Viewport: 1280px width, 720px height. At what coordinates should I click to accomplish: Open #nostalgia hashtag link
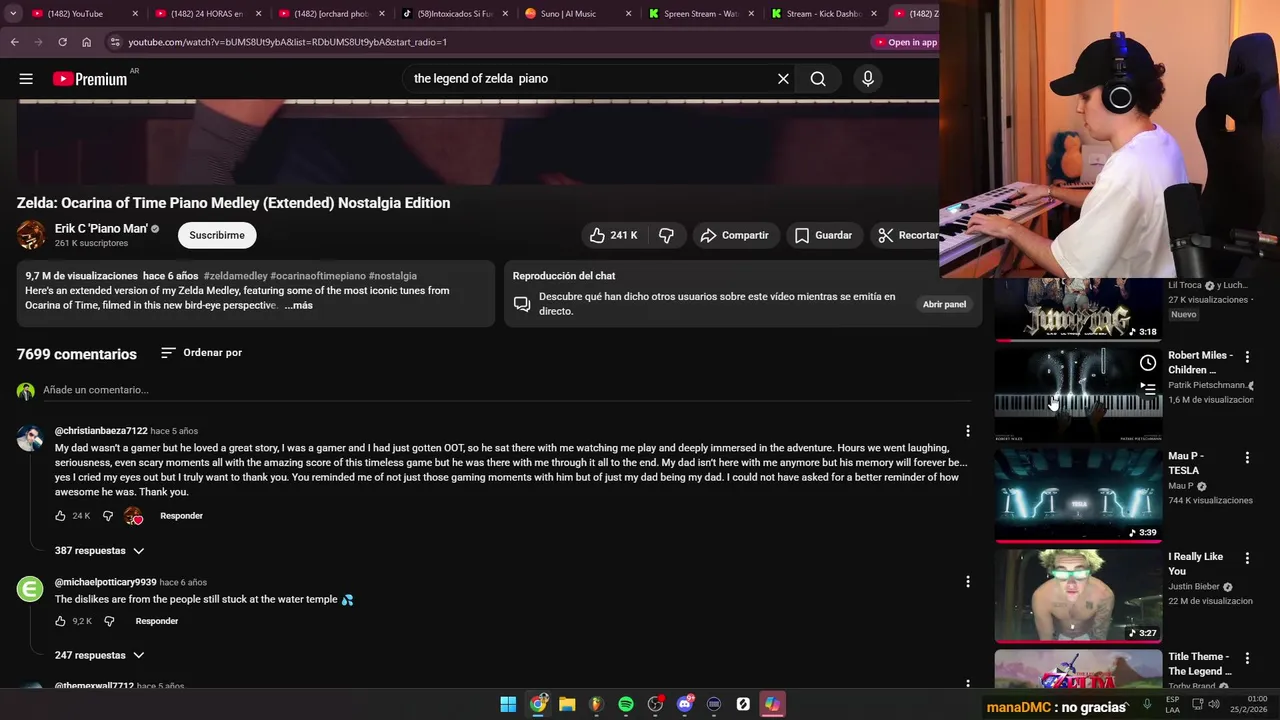click(392, 276)
